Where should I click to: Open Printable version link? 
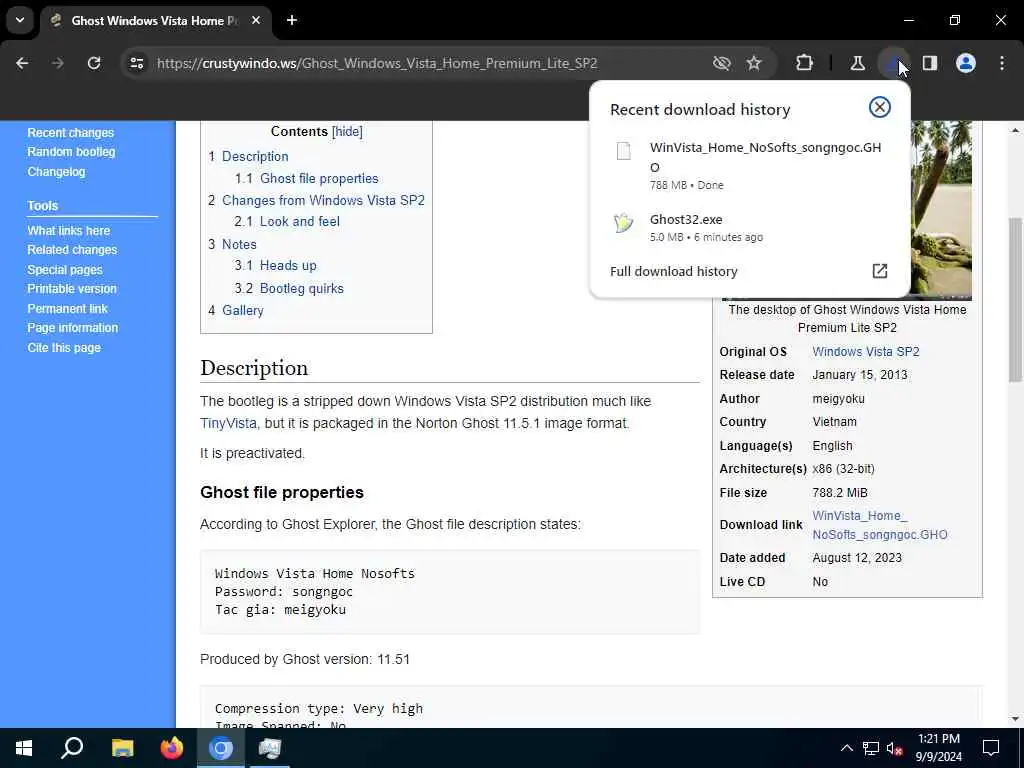click(72, 289)
